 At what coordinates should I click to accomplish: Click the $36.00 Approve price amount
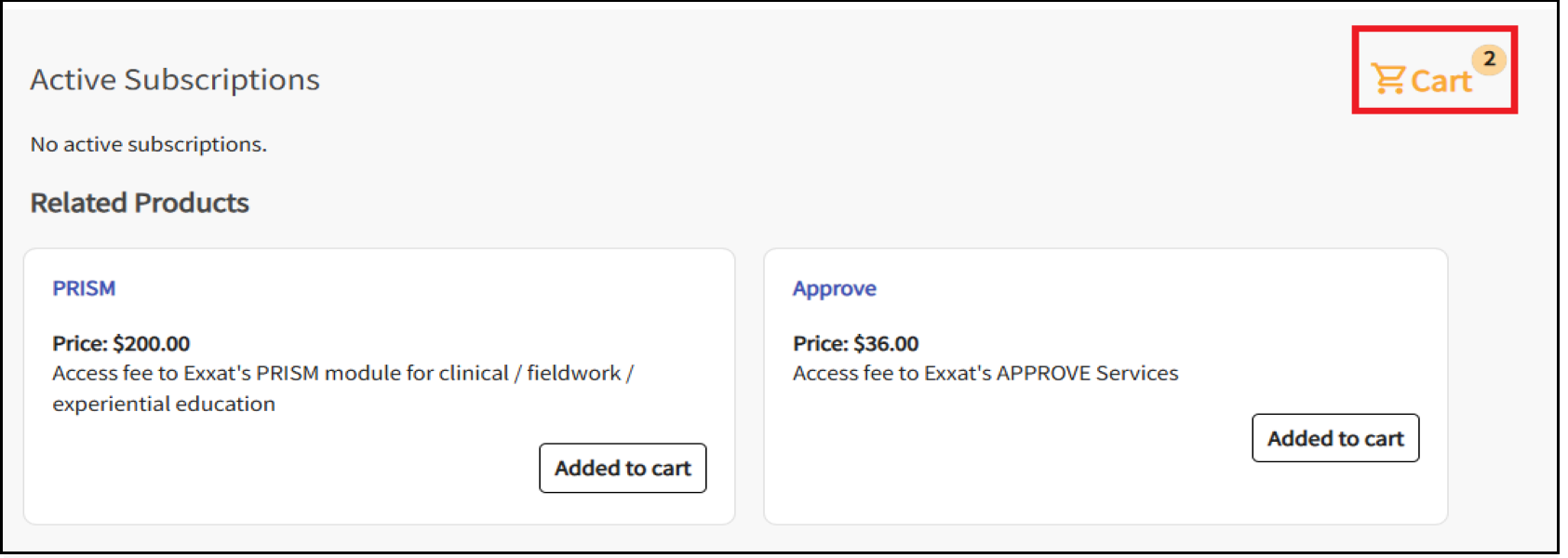(886, 344)
